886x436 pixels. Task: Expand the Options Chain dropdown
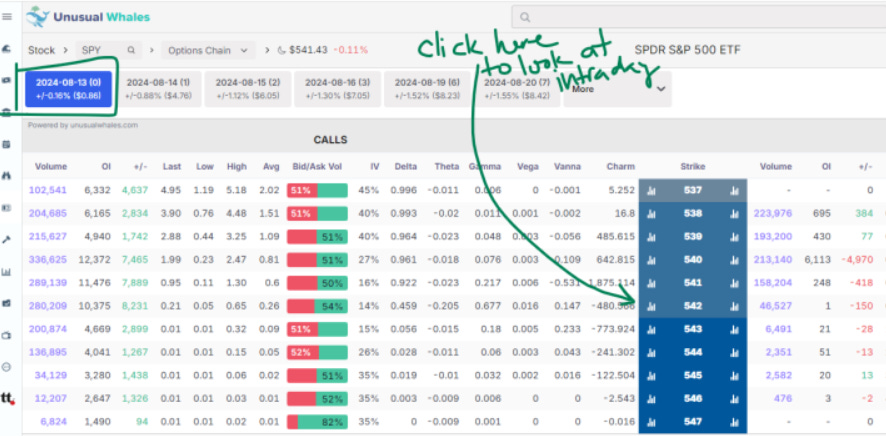tap(208, 50)
